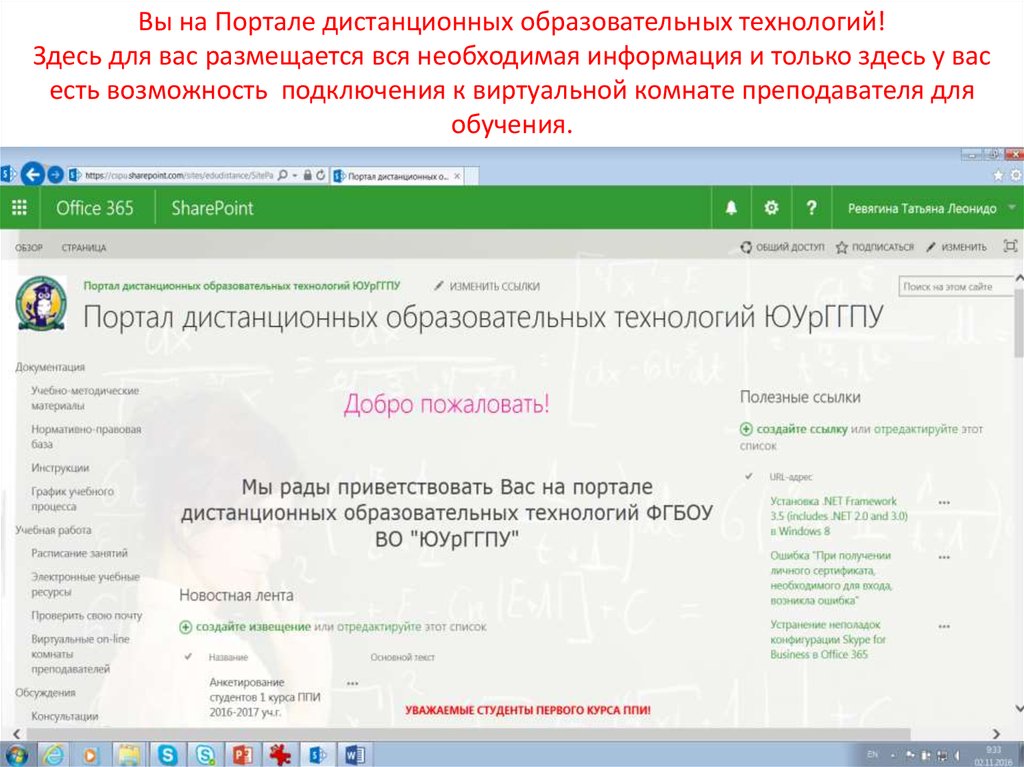
Task: Click the Поиск на этом сайте search field
Action: [x=957, y=286]
